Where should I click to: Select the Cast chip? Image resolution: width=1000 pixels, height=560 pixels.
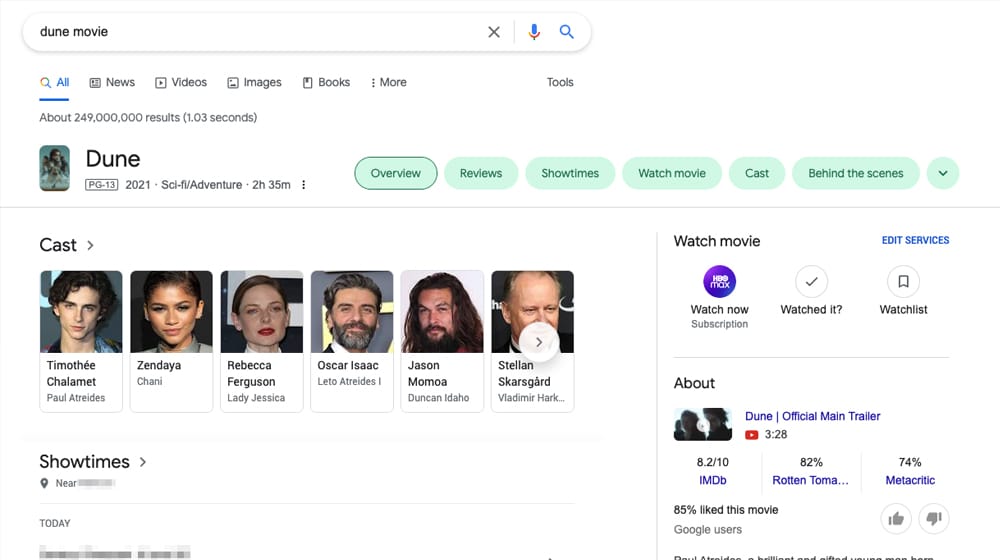pos(757,173)
